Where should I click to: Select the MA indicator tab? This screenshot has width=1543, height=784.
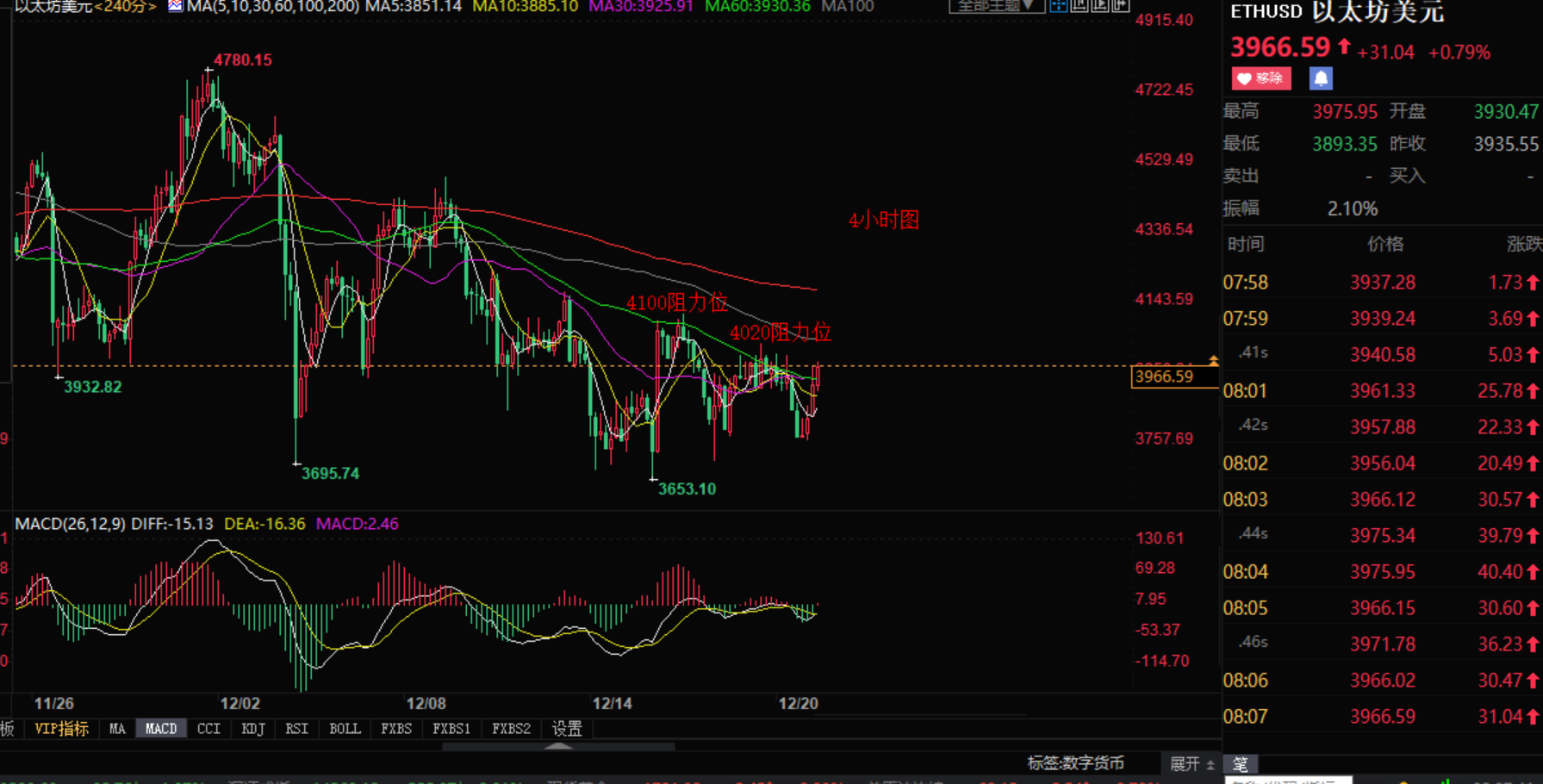tap(117, 729)
